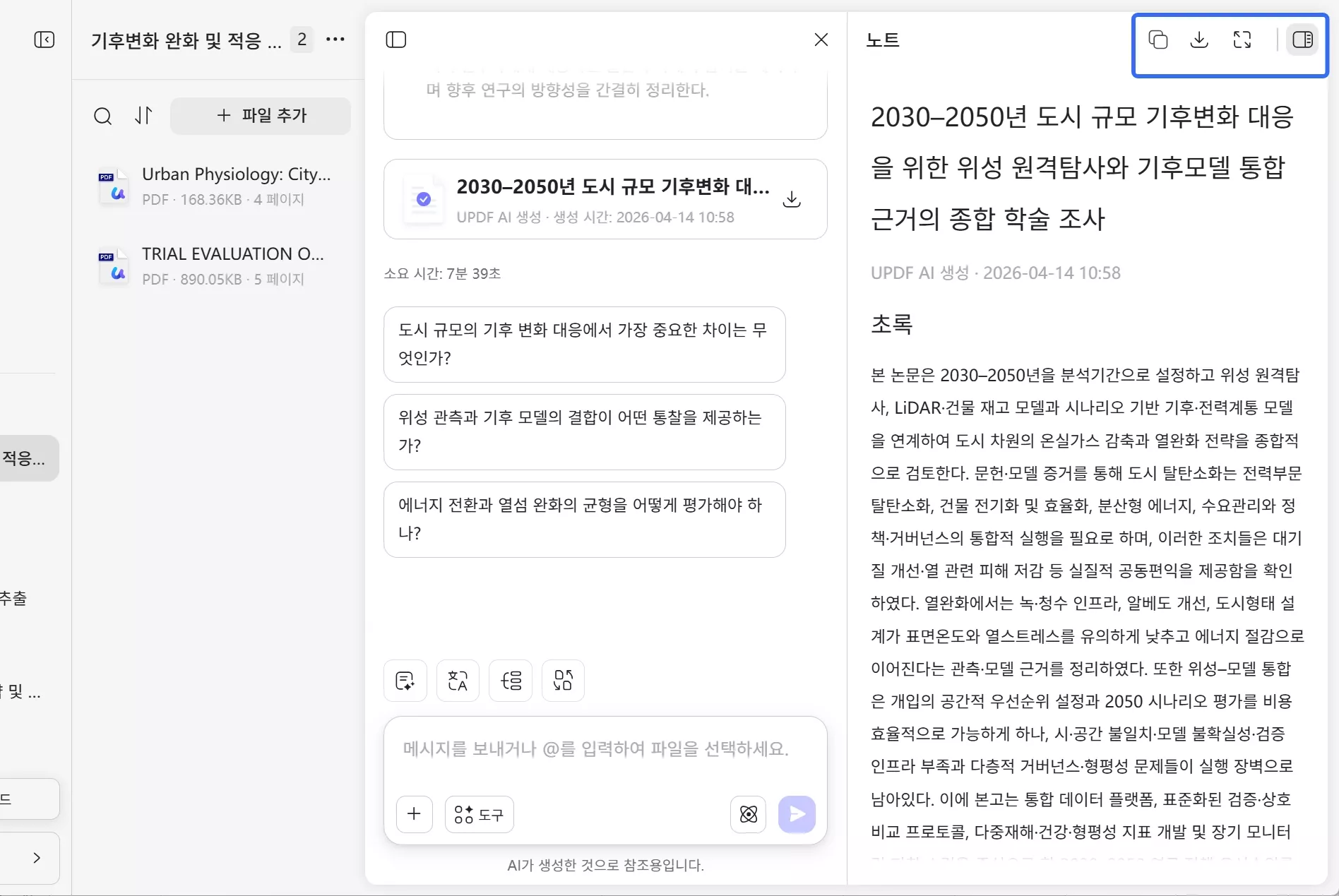This screenshot has width=1339, height=896.
Task: Select the AI summarize icon above the input
Action: (x=405, y=680)
